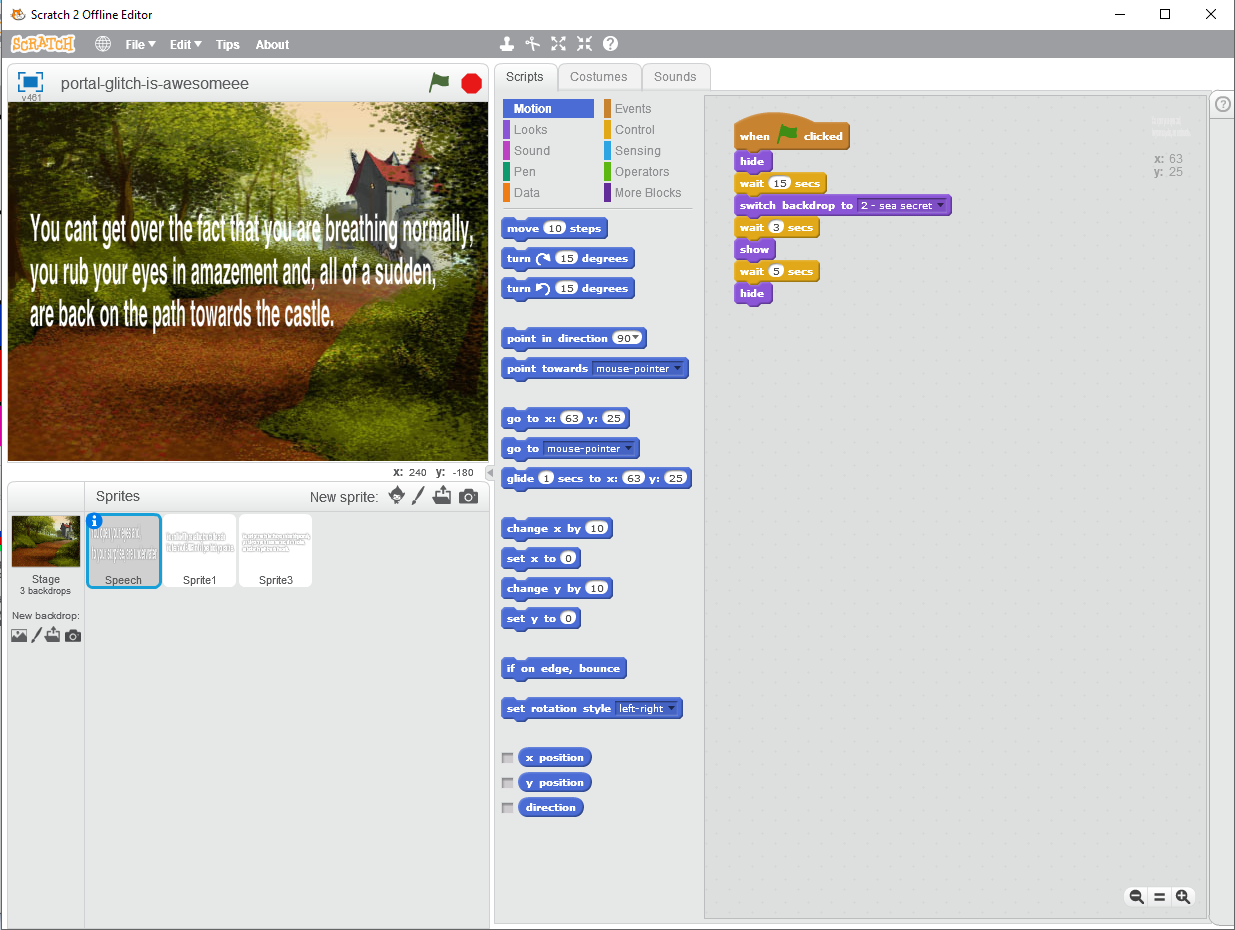The width and height of the screenshot is (1235, 930).
Task: Toggle the direction reporter checkbox
Action: coord(508,808)
